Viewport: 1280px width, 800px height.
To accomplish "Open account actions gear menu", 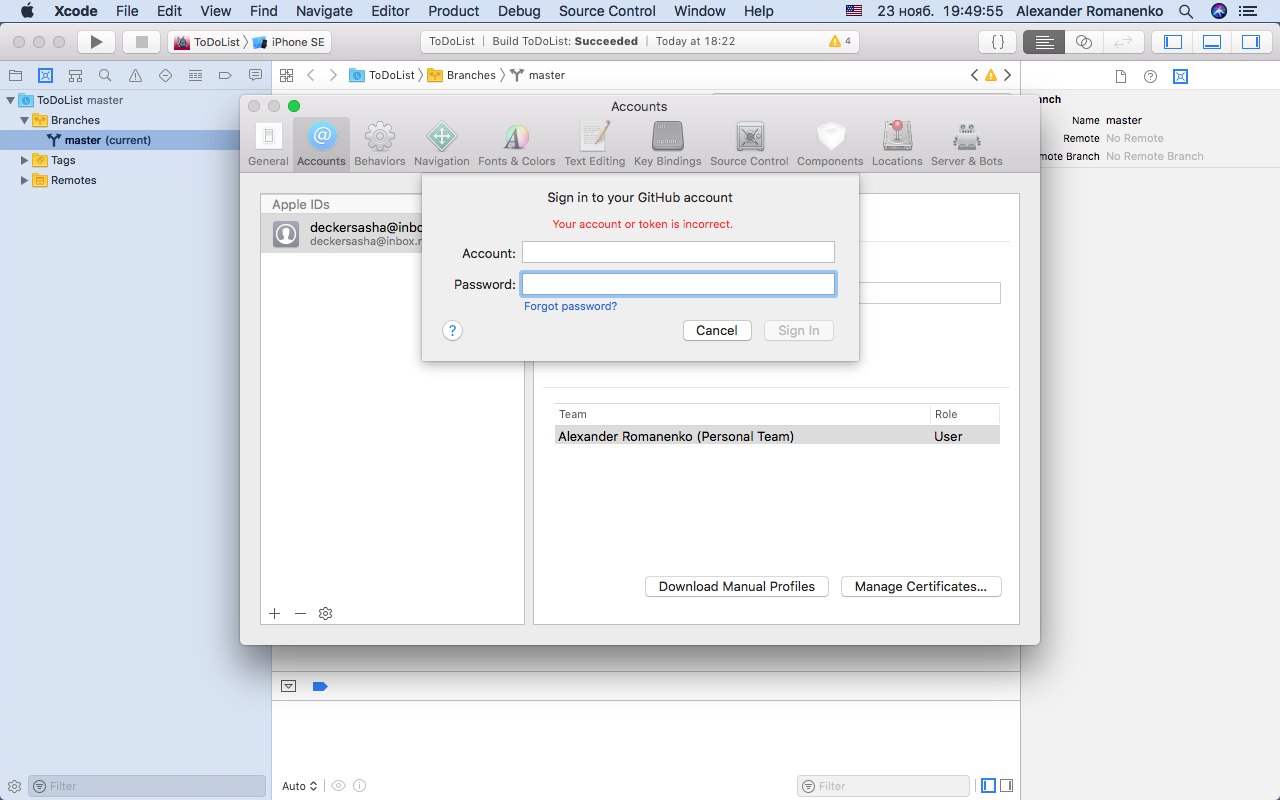I will pyautogui.click(x=325, y=613).
